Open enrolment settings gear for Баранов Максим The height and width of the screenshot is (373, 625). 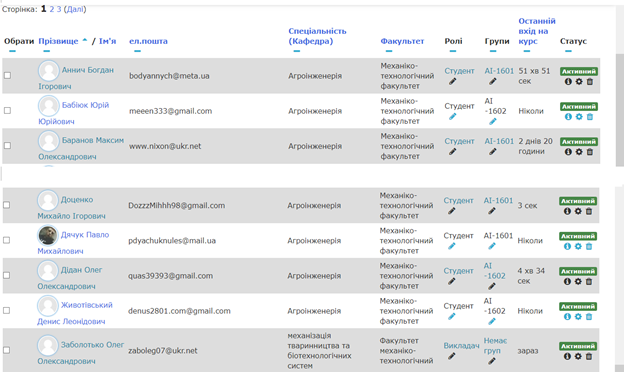point(579,151)
